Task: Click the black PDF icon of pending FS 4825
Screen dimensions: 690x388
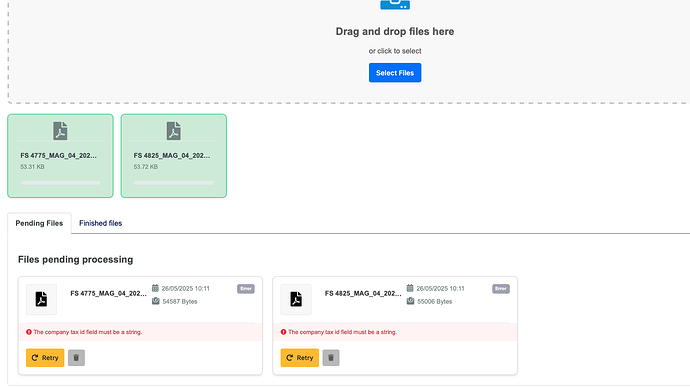Action: [x=296, y=299]
